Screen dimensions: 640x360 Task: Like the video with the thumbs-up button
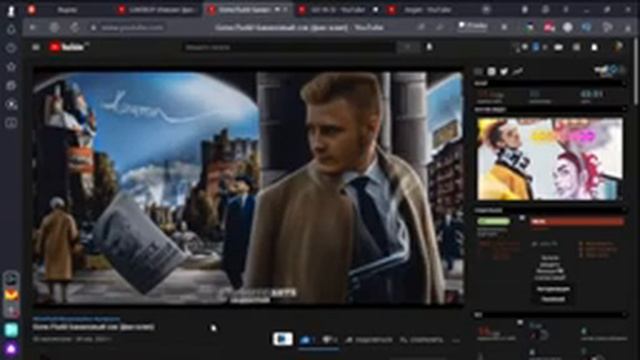tap(307, 340)
